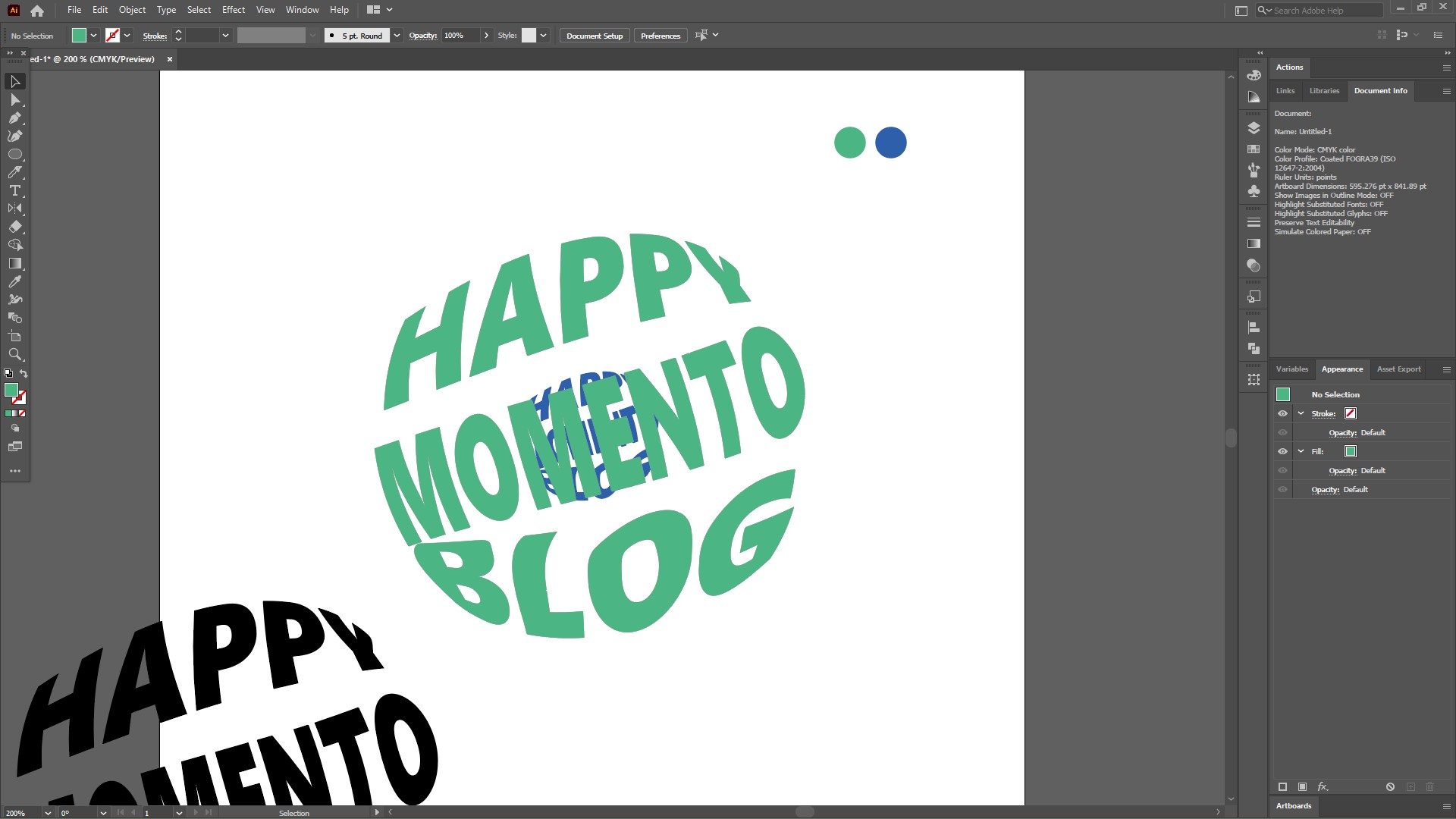Select the Selection arrow tool
1456x819 pixels.
[15, 81]
